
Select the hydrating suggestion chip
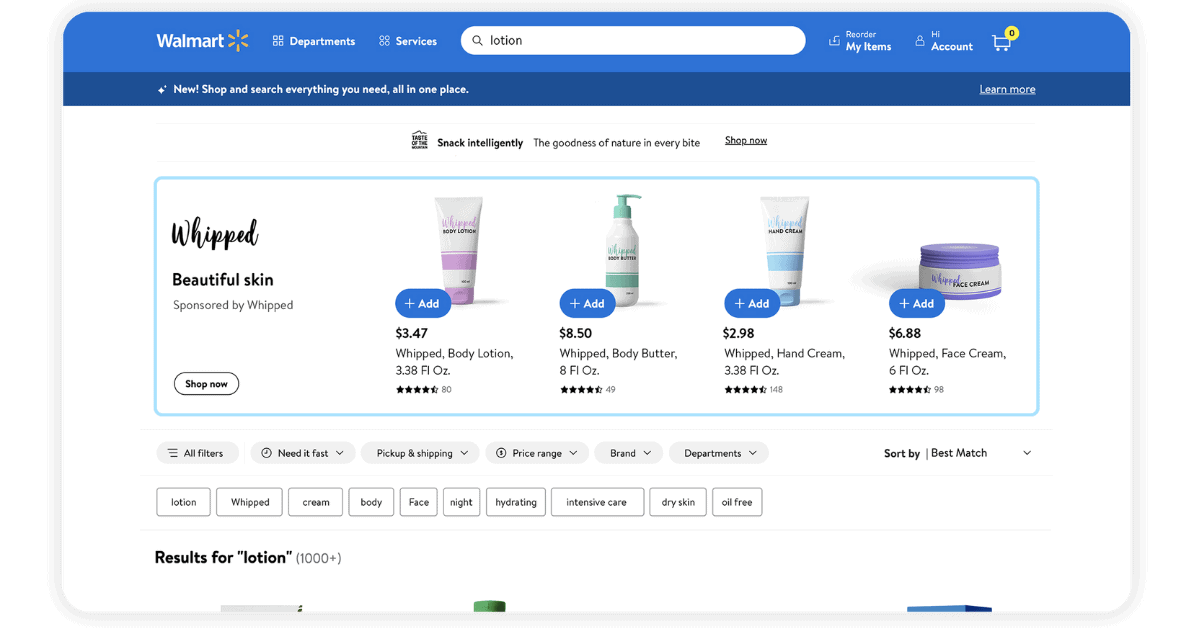click(x=516, y=502)
